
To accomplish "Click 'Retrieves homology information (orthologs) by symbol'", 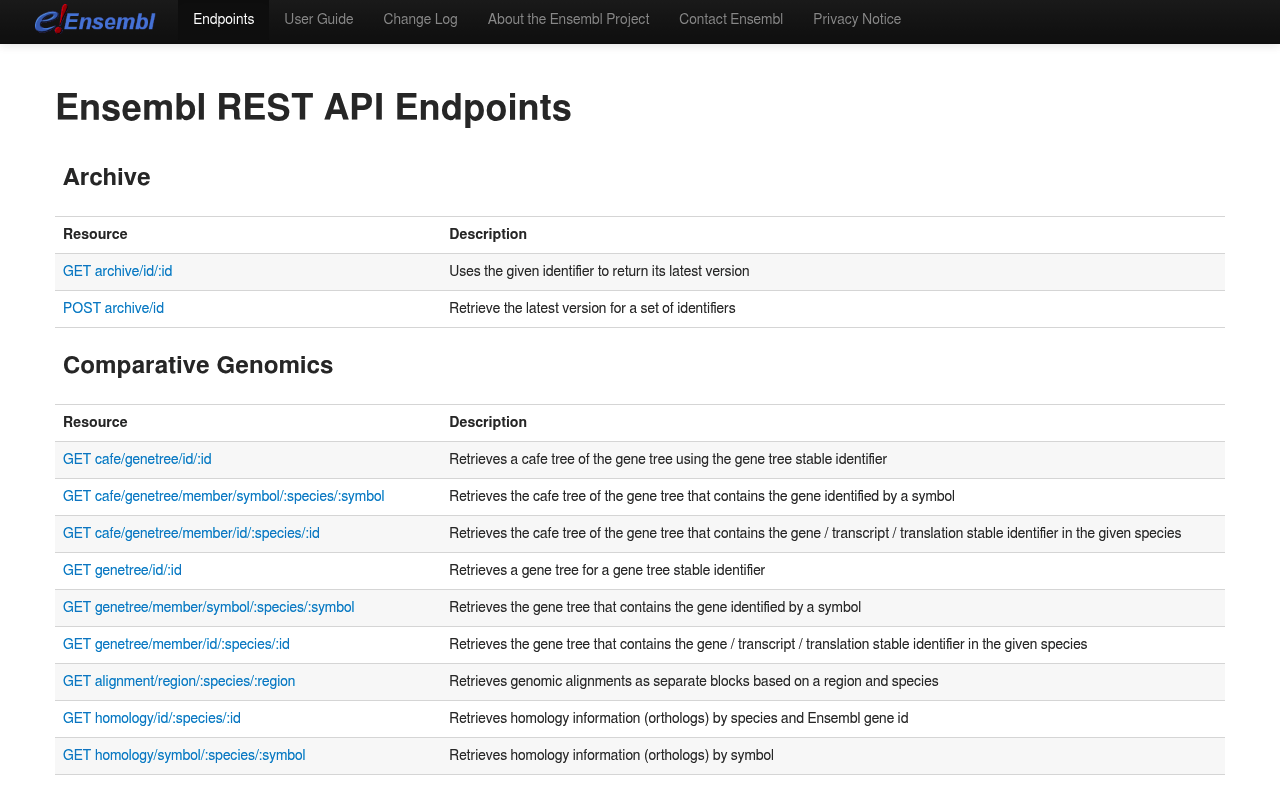I will tap(611, 755).
